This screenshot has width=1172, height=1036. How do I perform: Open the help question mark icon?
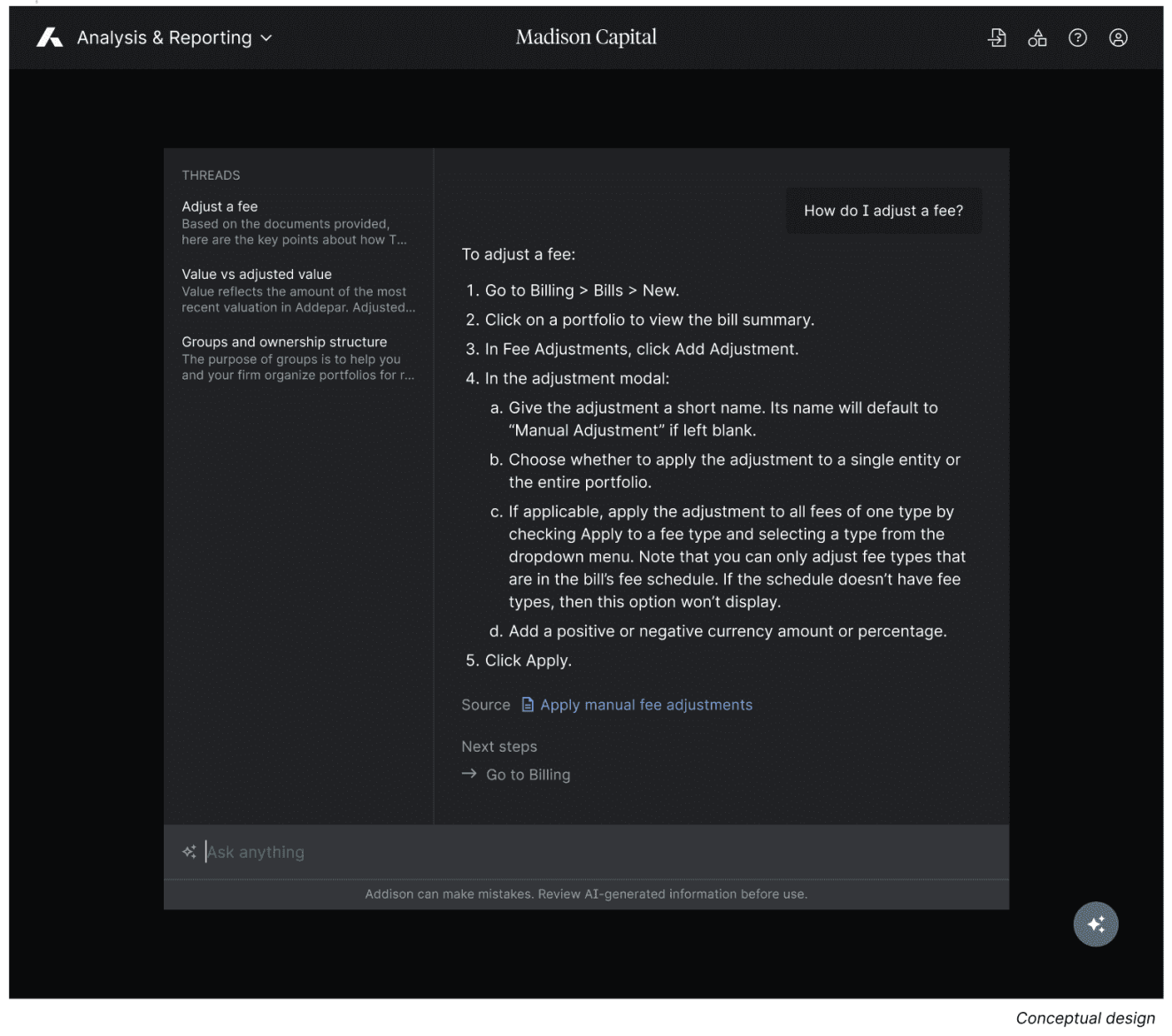coord(1077,37)
